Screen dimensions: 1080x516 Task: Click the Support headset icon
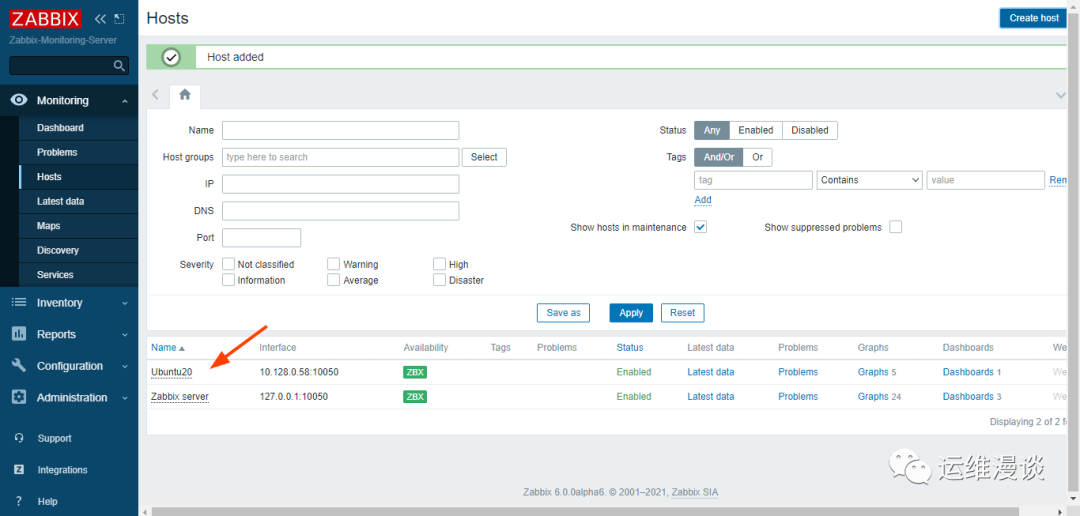coord(19,438)
